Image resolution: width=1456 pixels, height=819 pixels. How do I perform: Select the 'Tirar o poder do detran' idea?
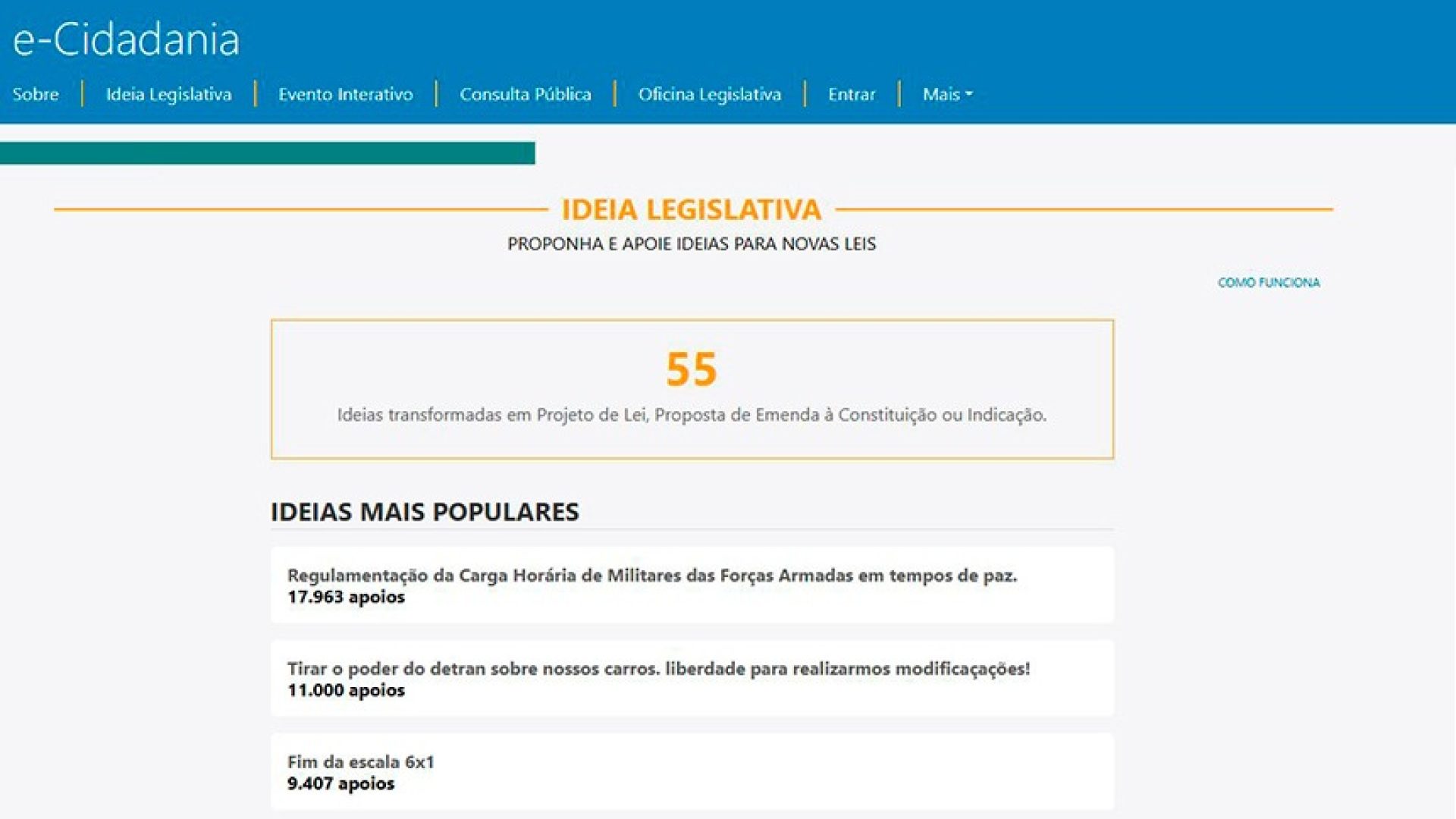(661, 669)
